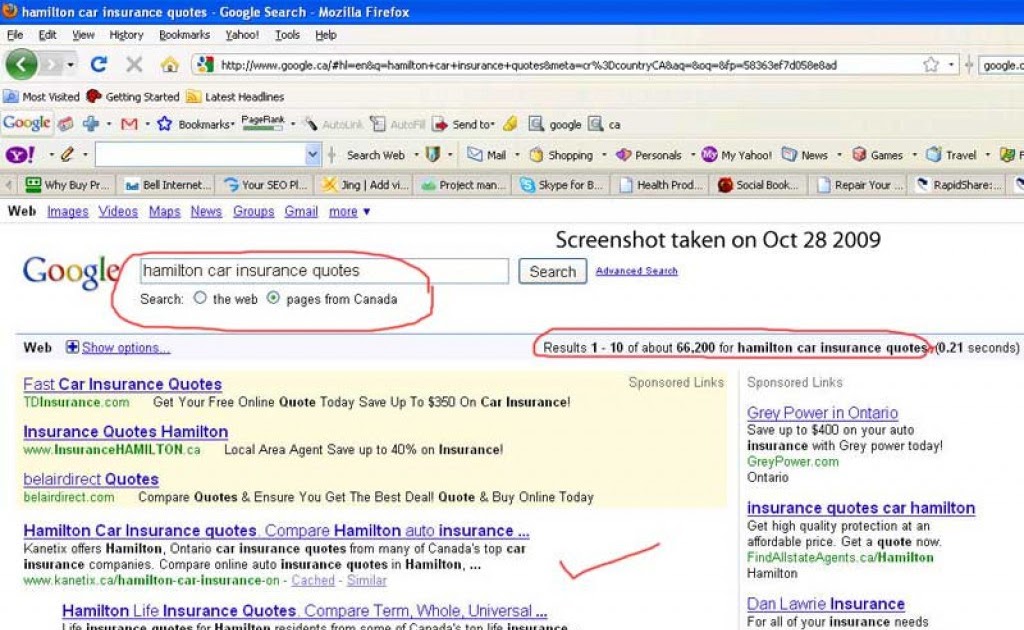The height and width of the screenshot is (630, 1024).
Task: Click the Cached link under the Kanetix result
Action: [x=313, y=580]
